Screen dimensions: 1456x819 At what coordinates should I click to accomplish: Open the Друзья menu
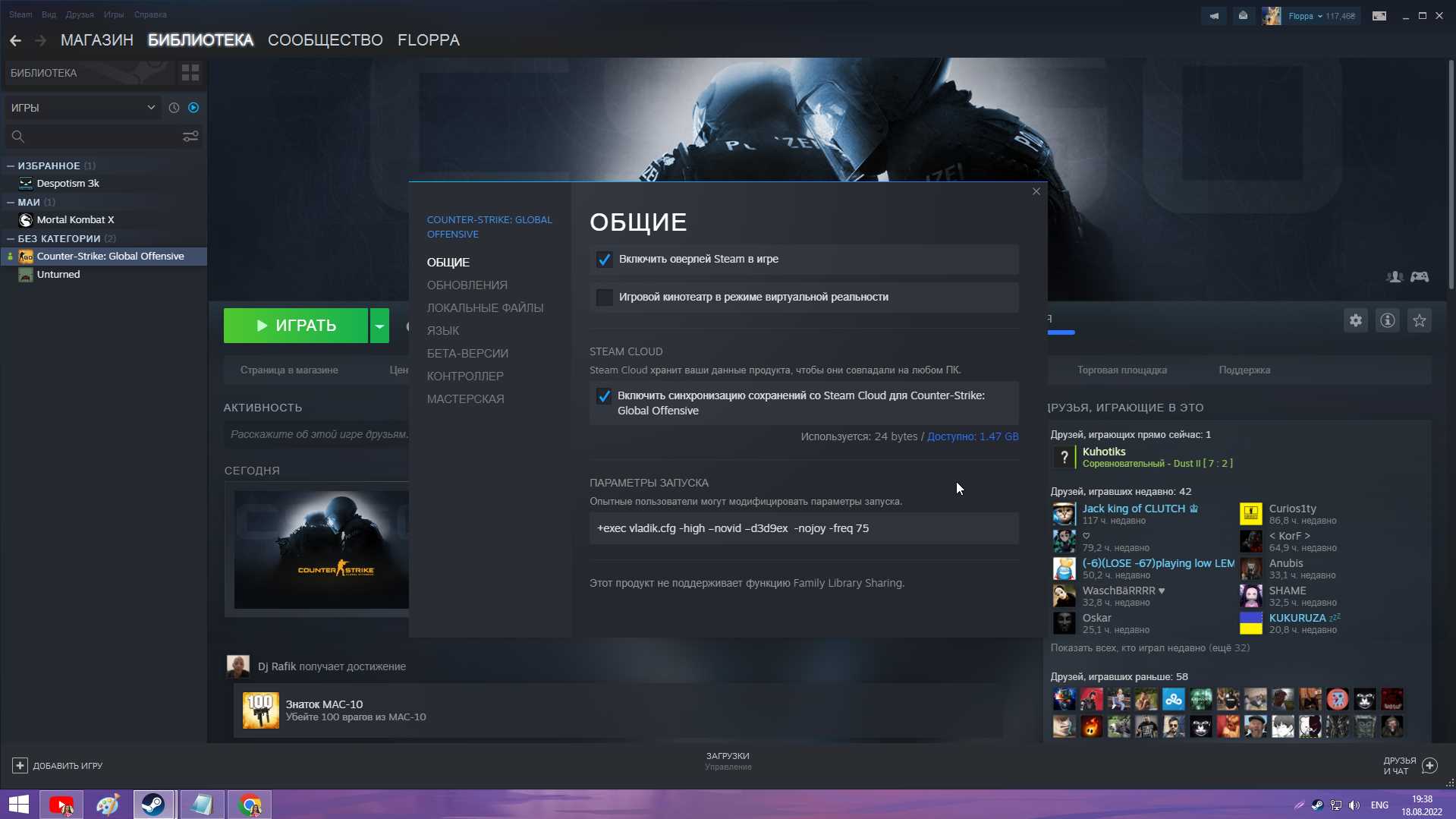pyautogui.click(x=80, y=14)
